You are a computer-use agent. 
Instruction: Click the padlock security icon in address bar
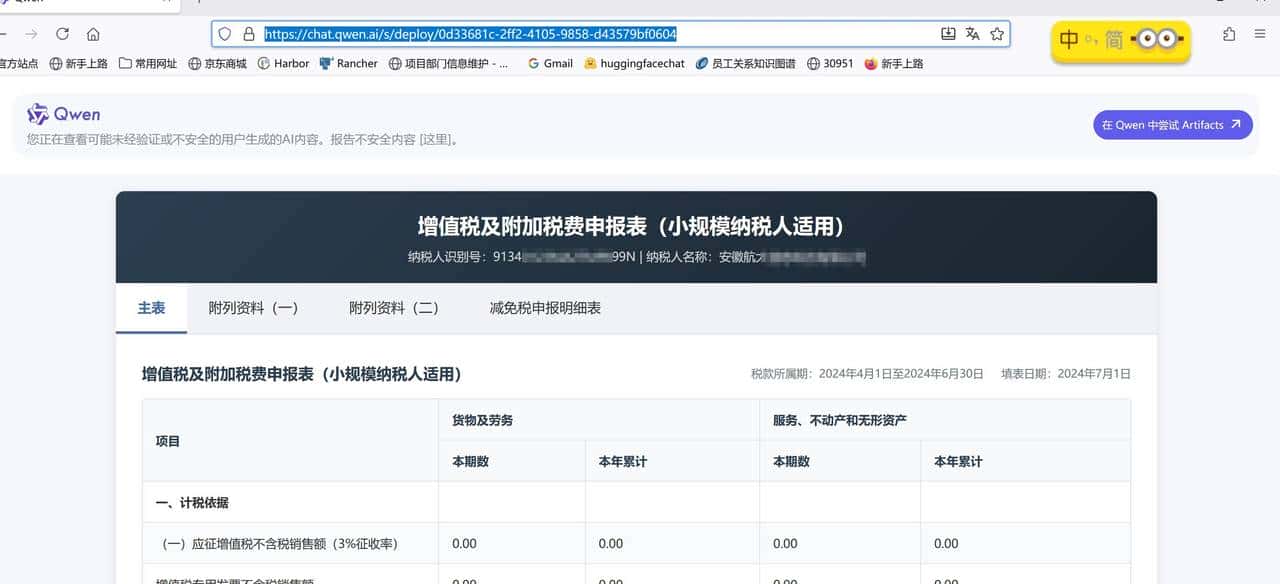tap(247, 33)
